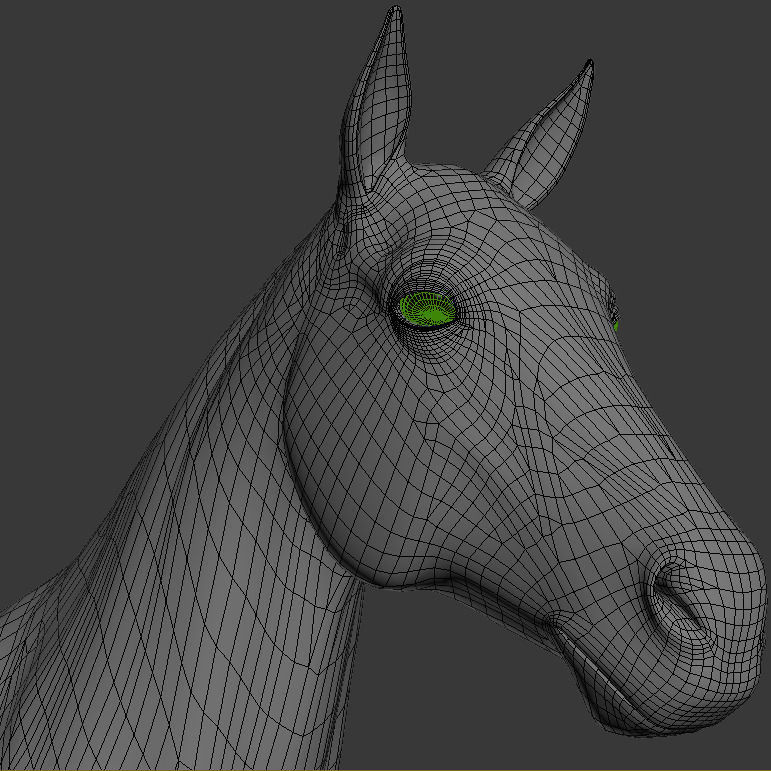Pick the small green eye at head's far side
Screen dimensions: 771x771
(616, 326)
